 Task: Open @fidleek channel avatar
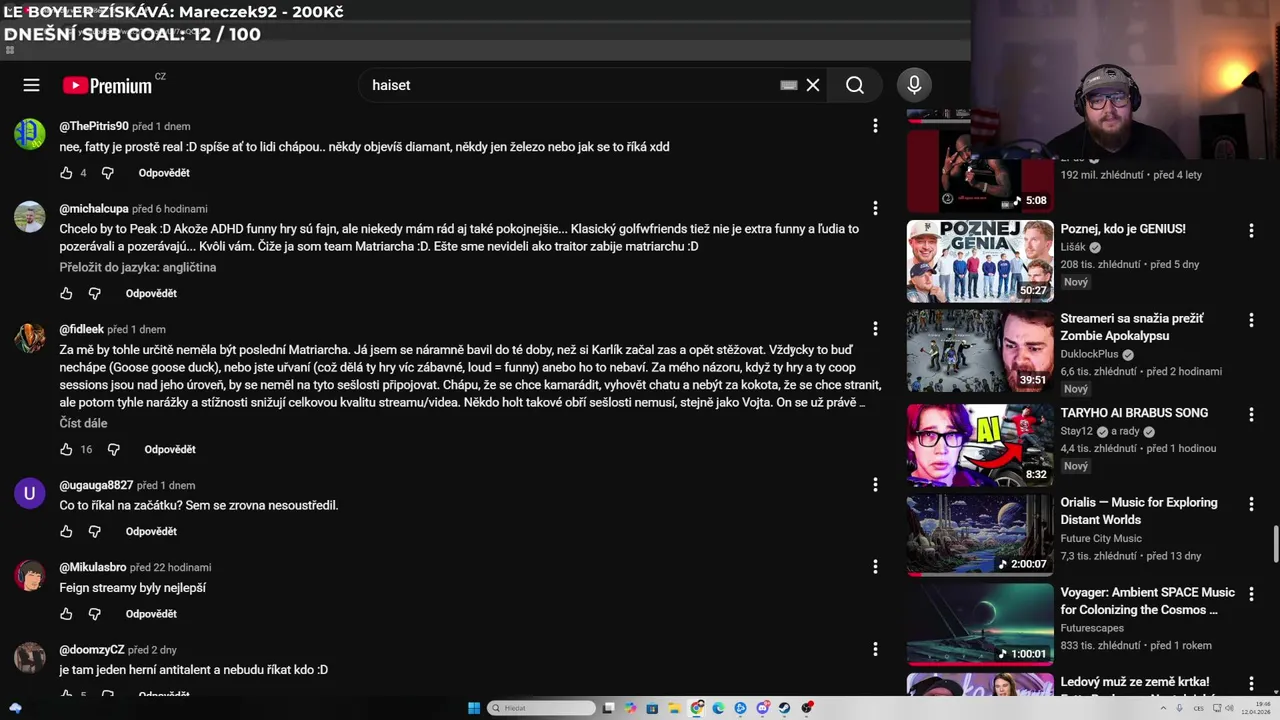coord(30,337)
